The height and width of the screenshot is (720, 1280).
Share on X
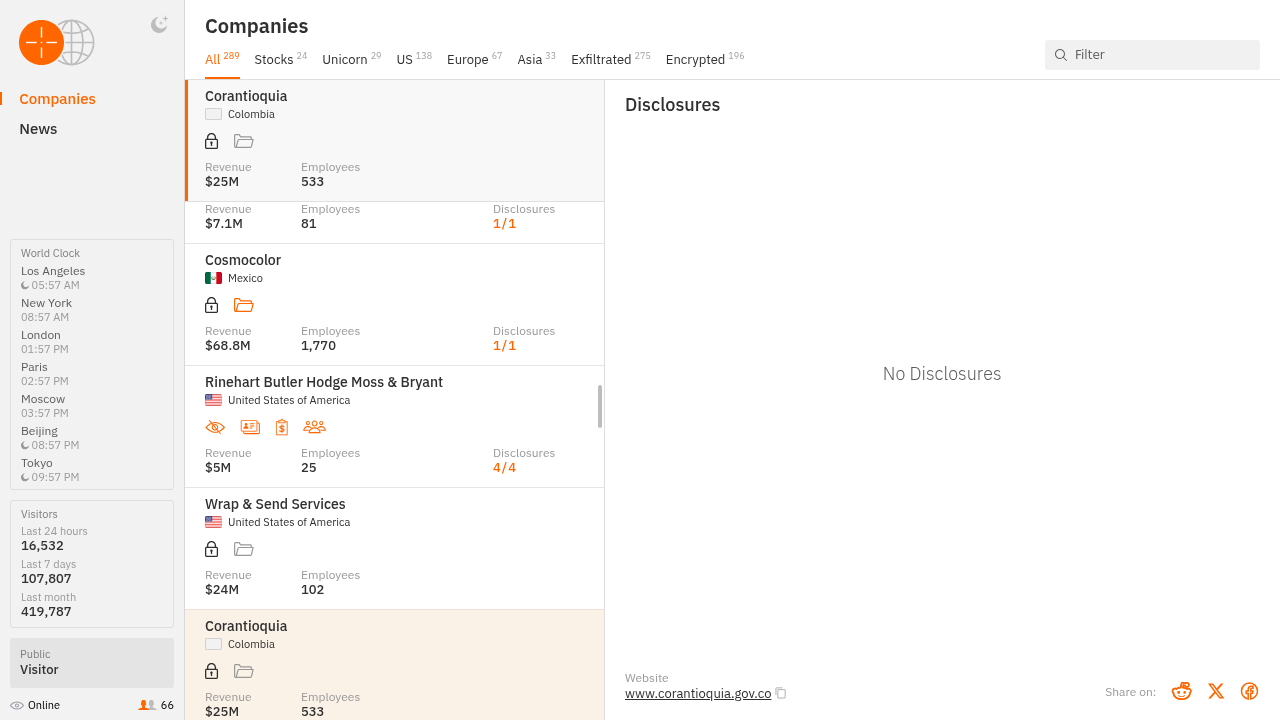[1216, 691]
